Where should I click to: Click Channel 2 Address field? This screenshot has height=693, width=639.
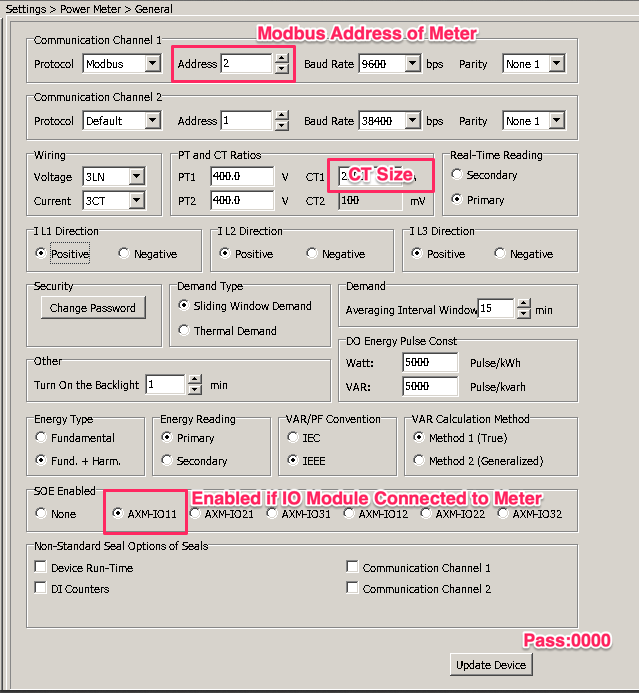(x=246, y=120)
